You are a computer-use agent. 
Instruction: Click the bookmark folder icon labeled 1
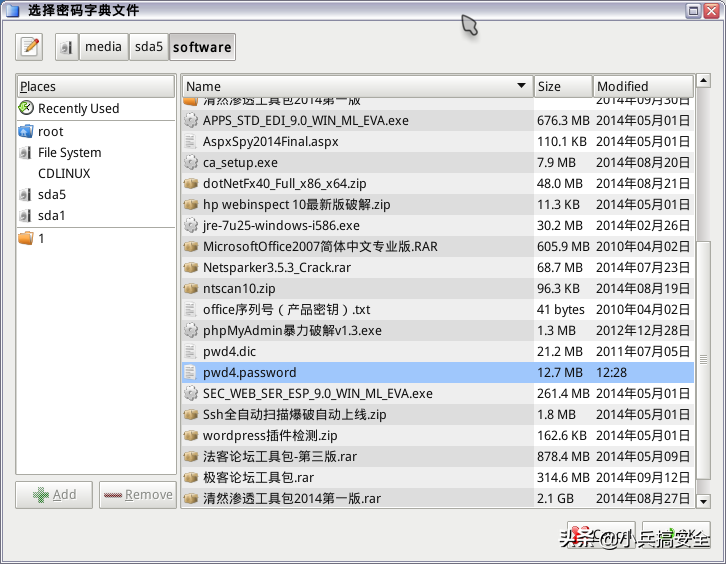(26, 238)
